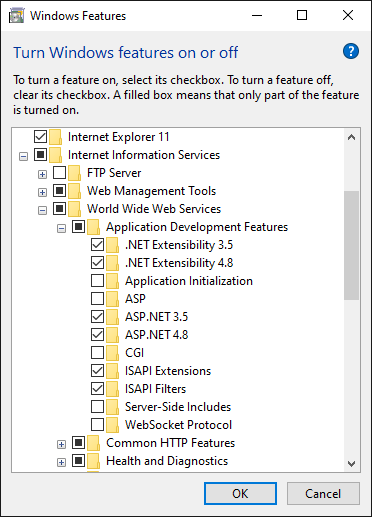Screen dimensions: 372x517
Task: Click the Web Management Tools folder icon
Action: pos(74,191)
